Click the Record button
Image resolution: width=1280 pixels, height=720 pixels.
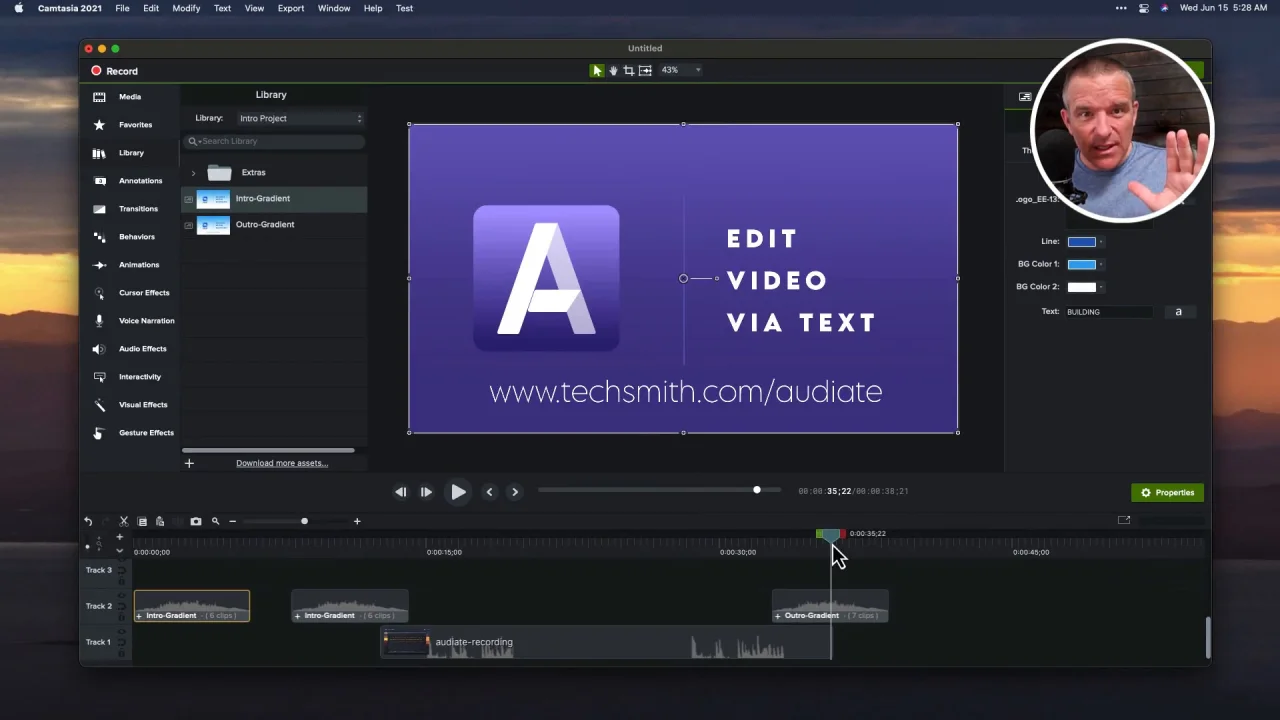click(114, 71)
